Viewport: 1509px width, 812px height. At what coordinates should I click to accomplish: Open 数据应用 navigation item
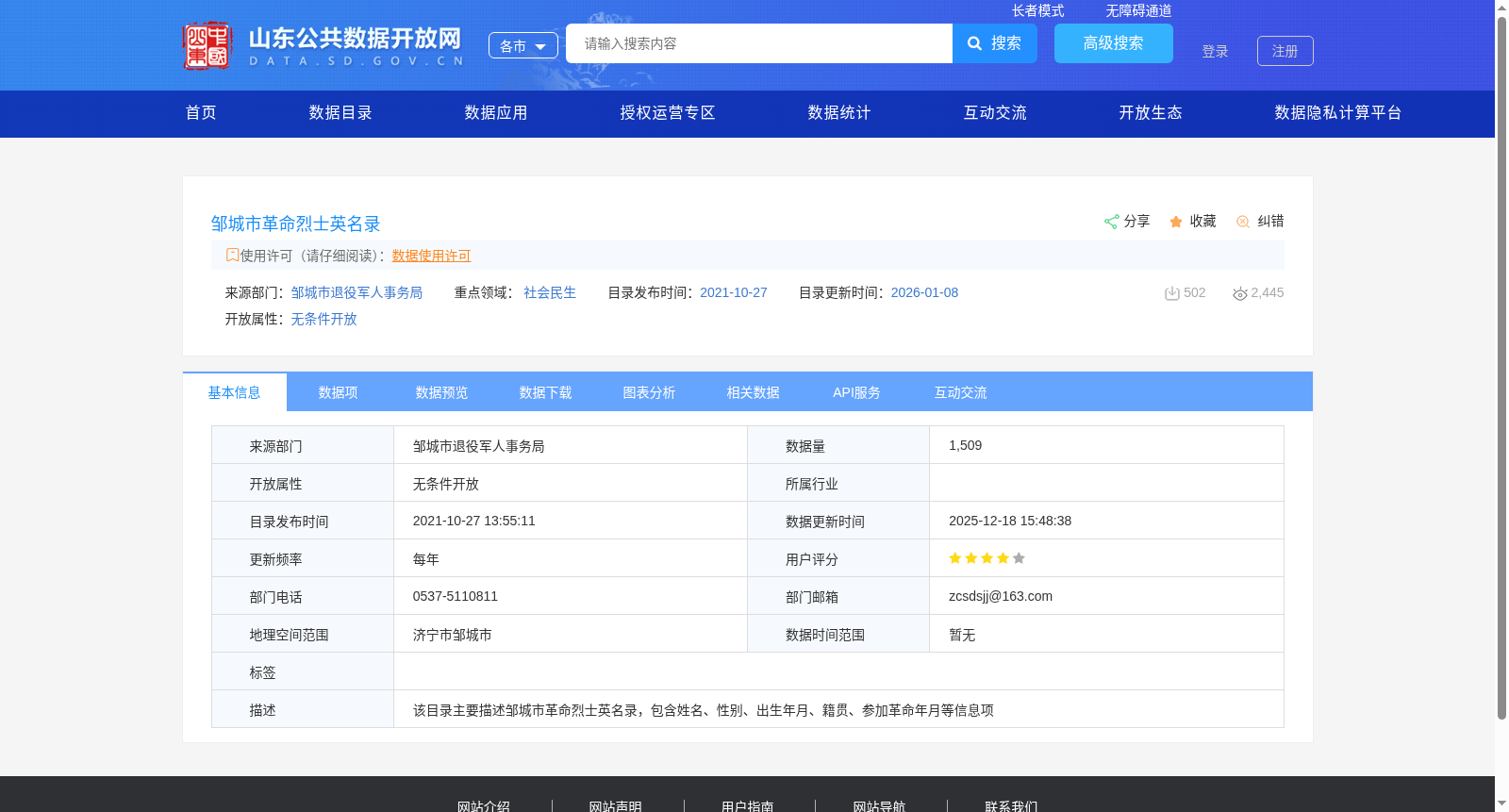coord(496,113)
